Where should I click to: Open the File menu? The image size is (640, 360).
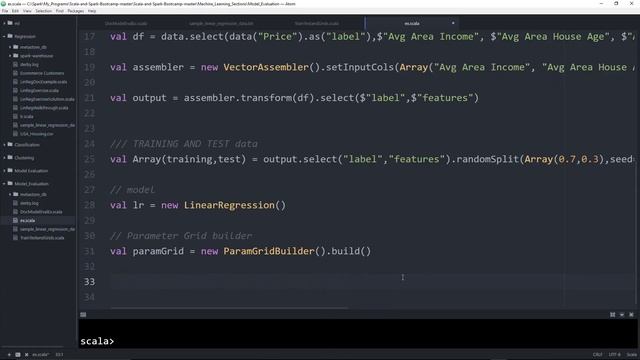point(5,11)
